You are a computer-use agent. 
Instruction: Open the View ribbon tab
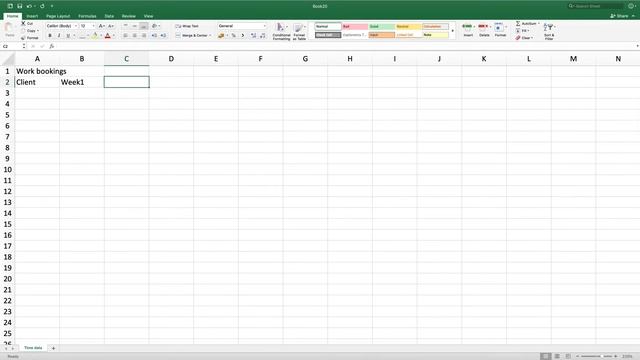coord(148,16)
